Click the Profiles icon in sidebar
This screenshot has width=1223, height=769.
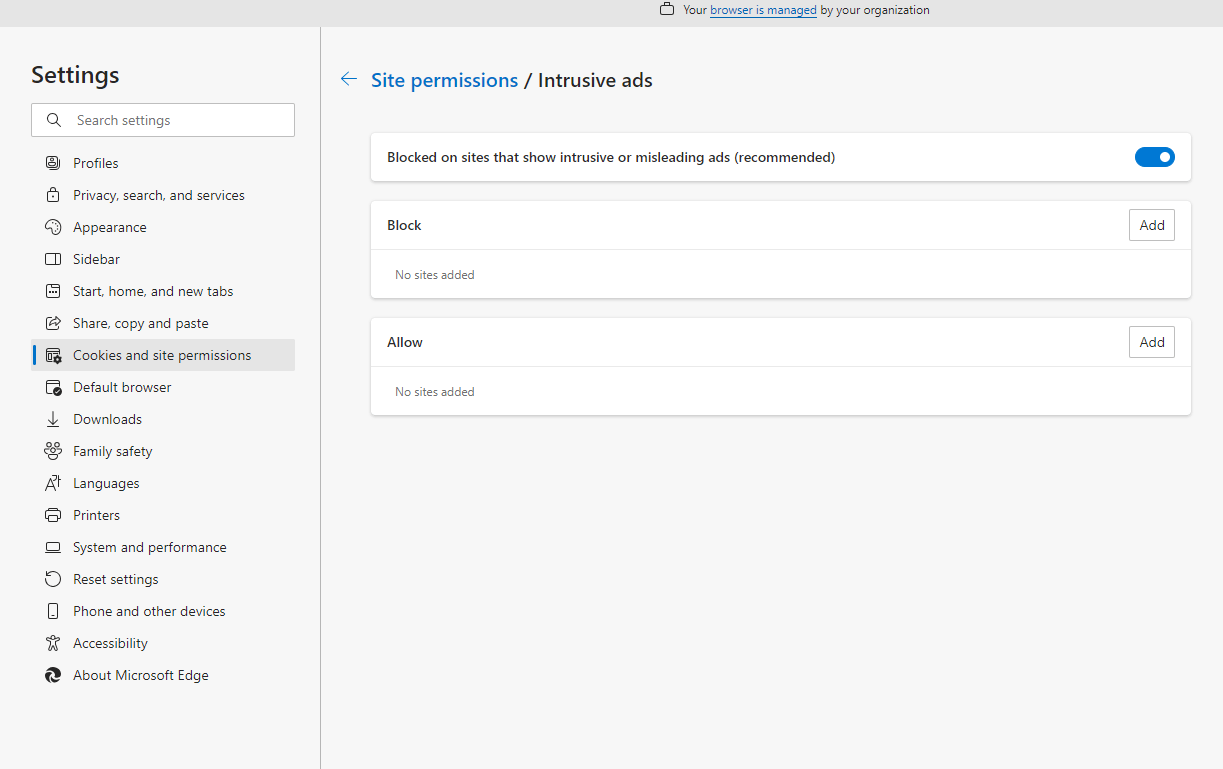pyautogui.click(x=53, y=163)
